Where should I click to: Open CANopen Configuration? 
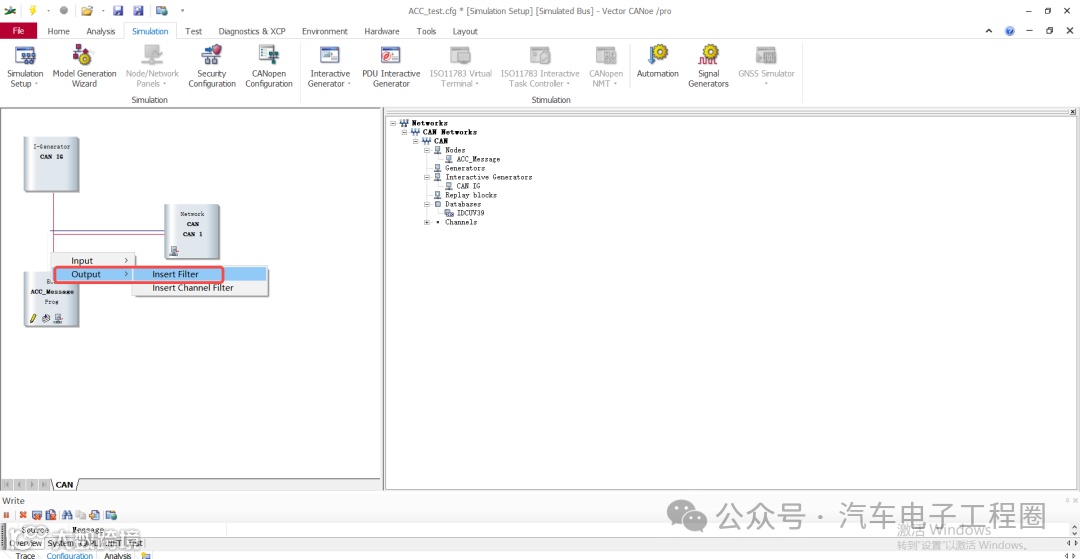(x=269, y=67)
